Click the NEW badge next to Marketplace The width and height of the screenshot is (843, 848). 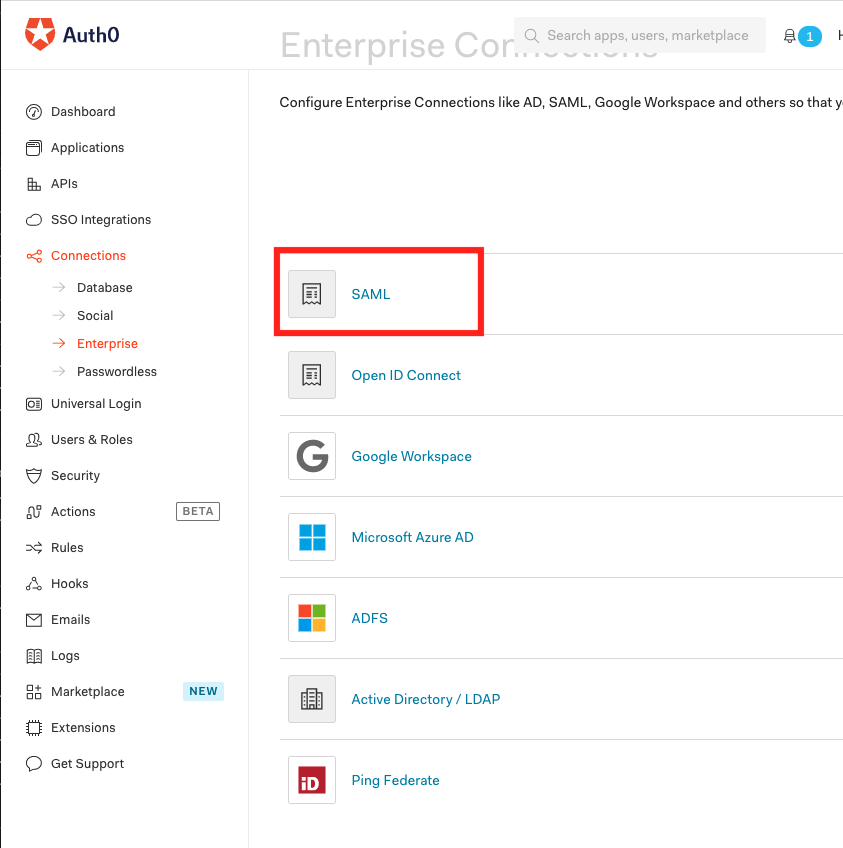(203, 691)
